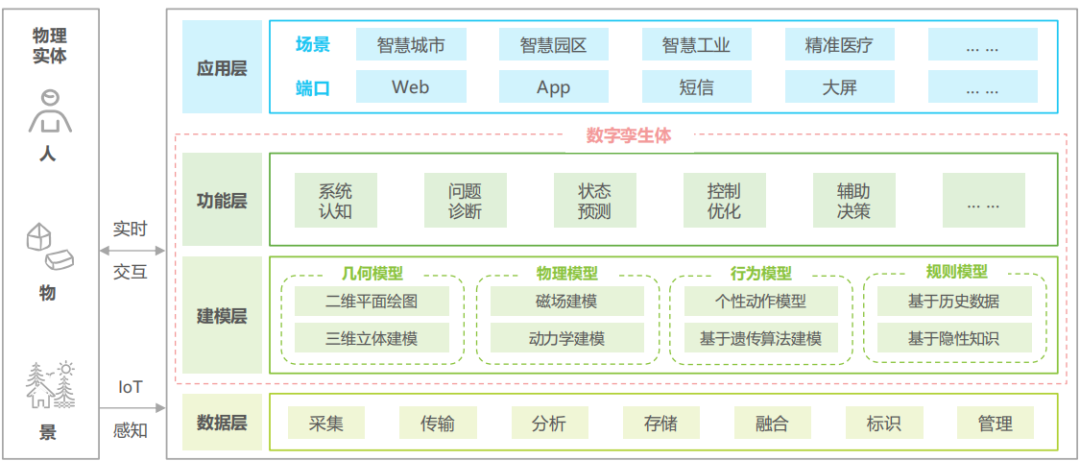Click the 短信 port box

[x=696, y=87]
